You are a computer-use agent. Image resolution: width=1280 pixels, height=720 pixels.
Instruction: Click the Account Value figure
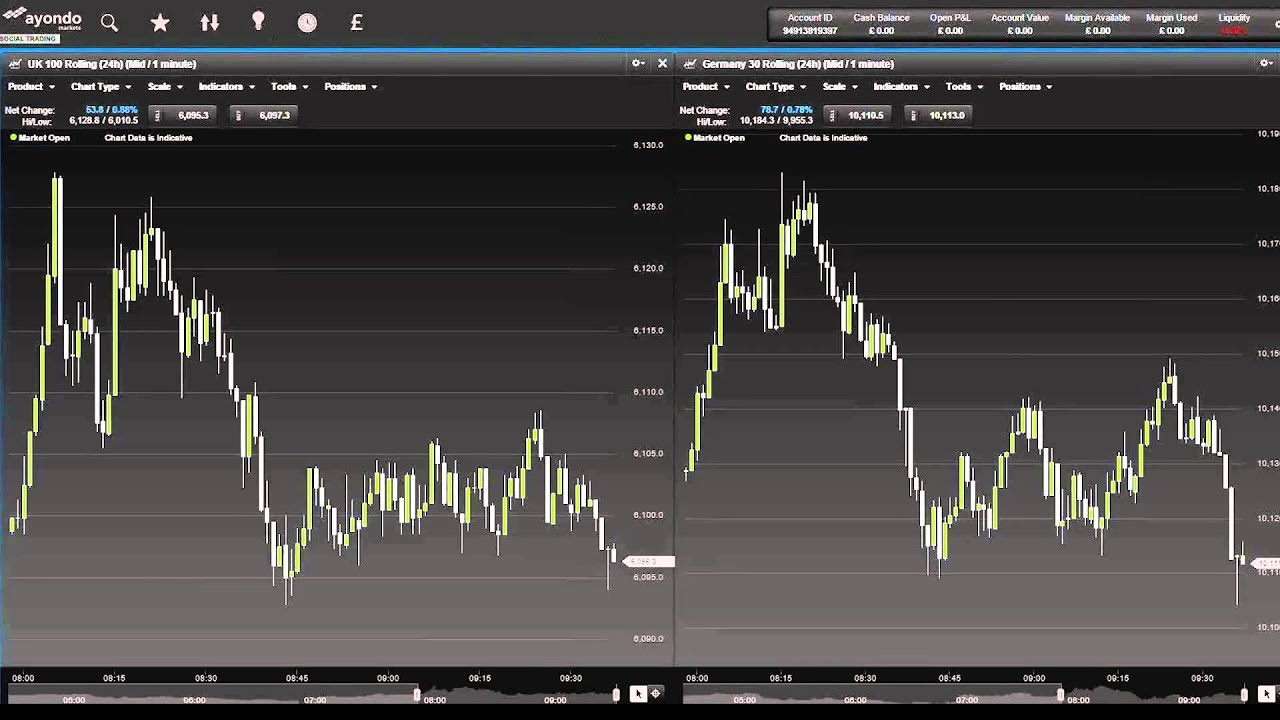point(1020,31)
